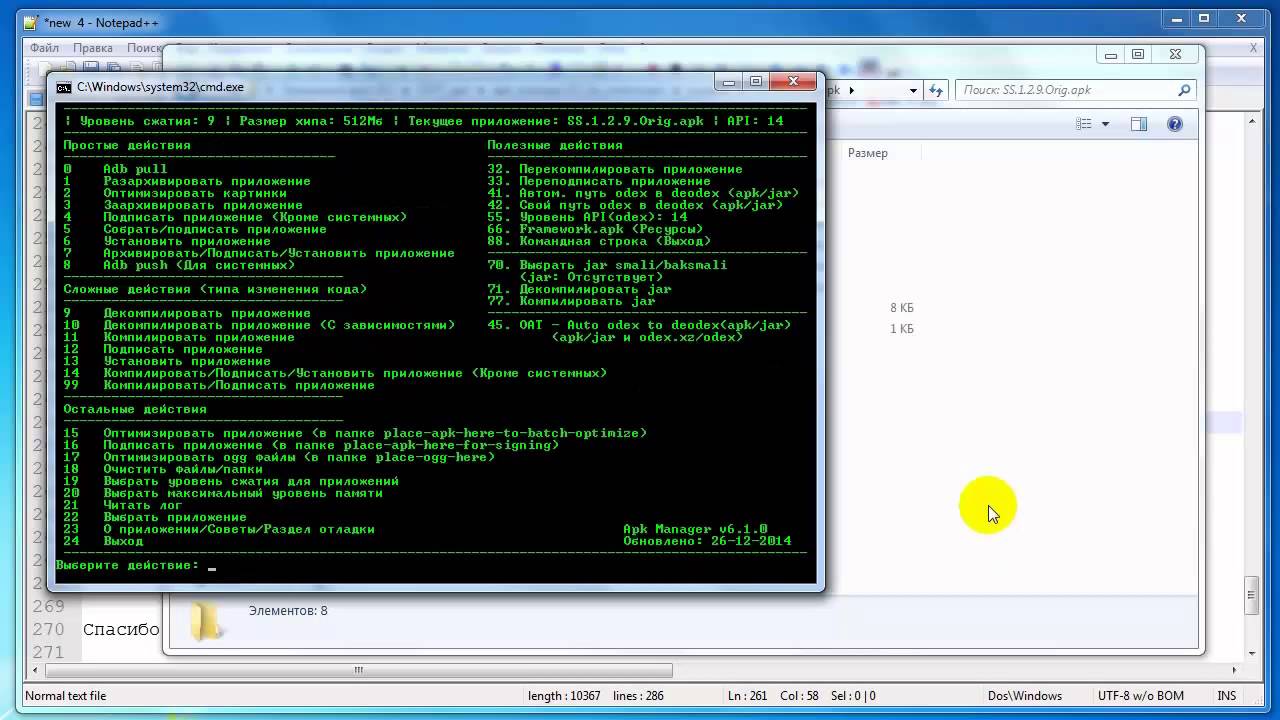
Task: Click 'Перекомпилировать приложение' option 32
Action: [631, 169]
